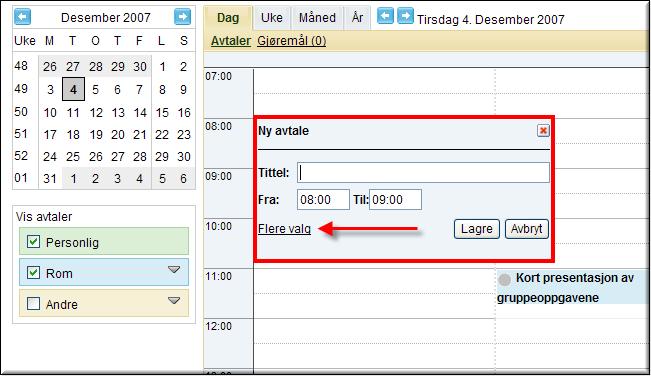Open the Gjøremål (0) link
The height and width of the screenshot is (376, 651).
[x=291, y=41]
